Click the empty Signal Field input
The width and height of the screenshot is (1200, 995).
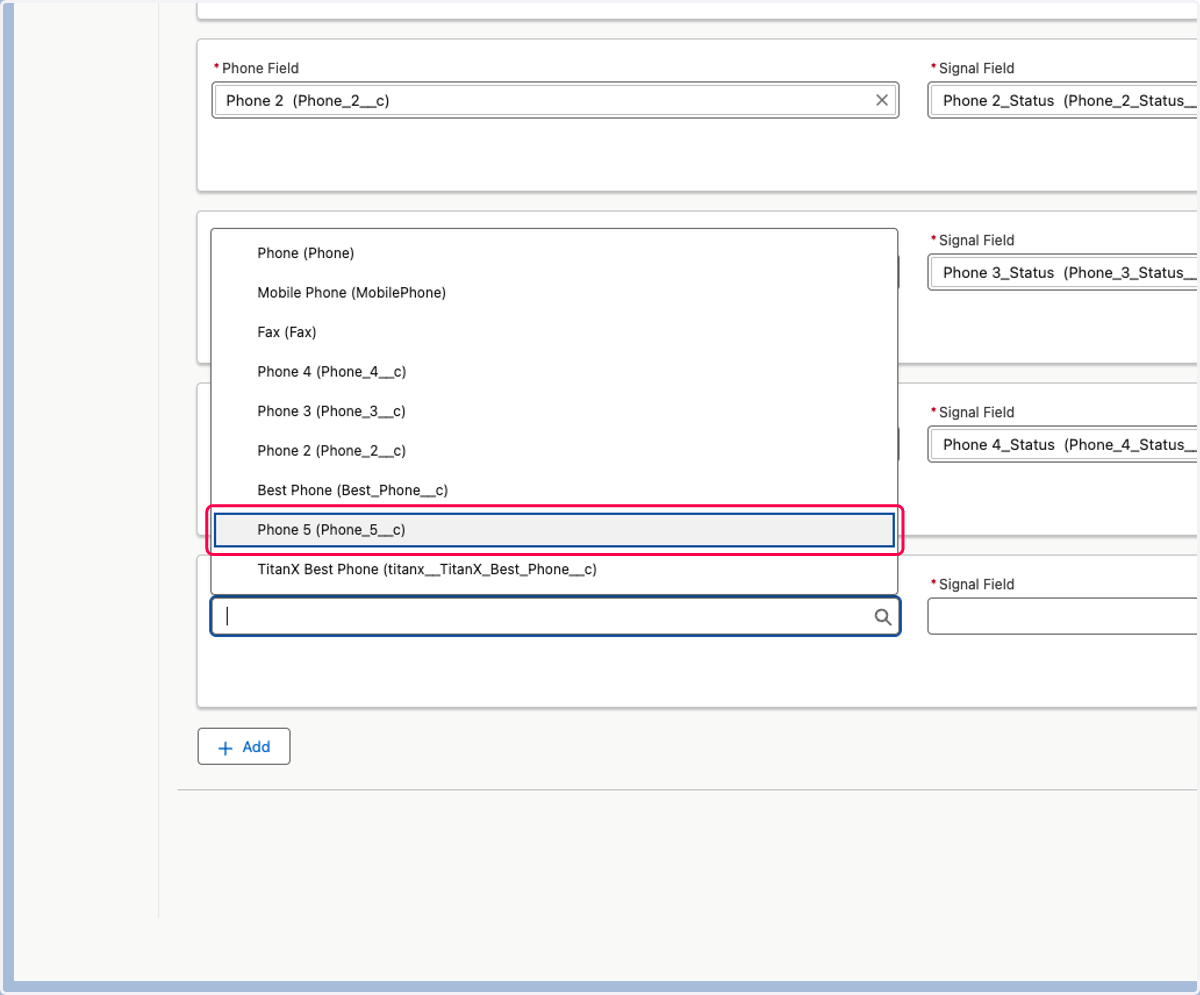(1064, 616)
